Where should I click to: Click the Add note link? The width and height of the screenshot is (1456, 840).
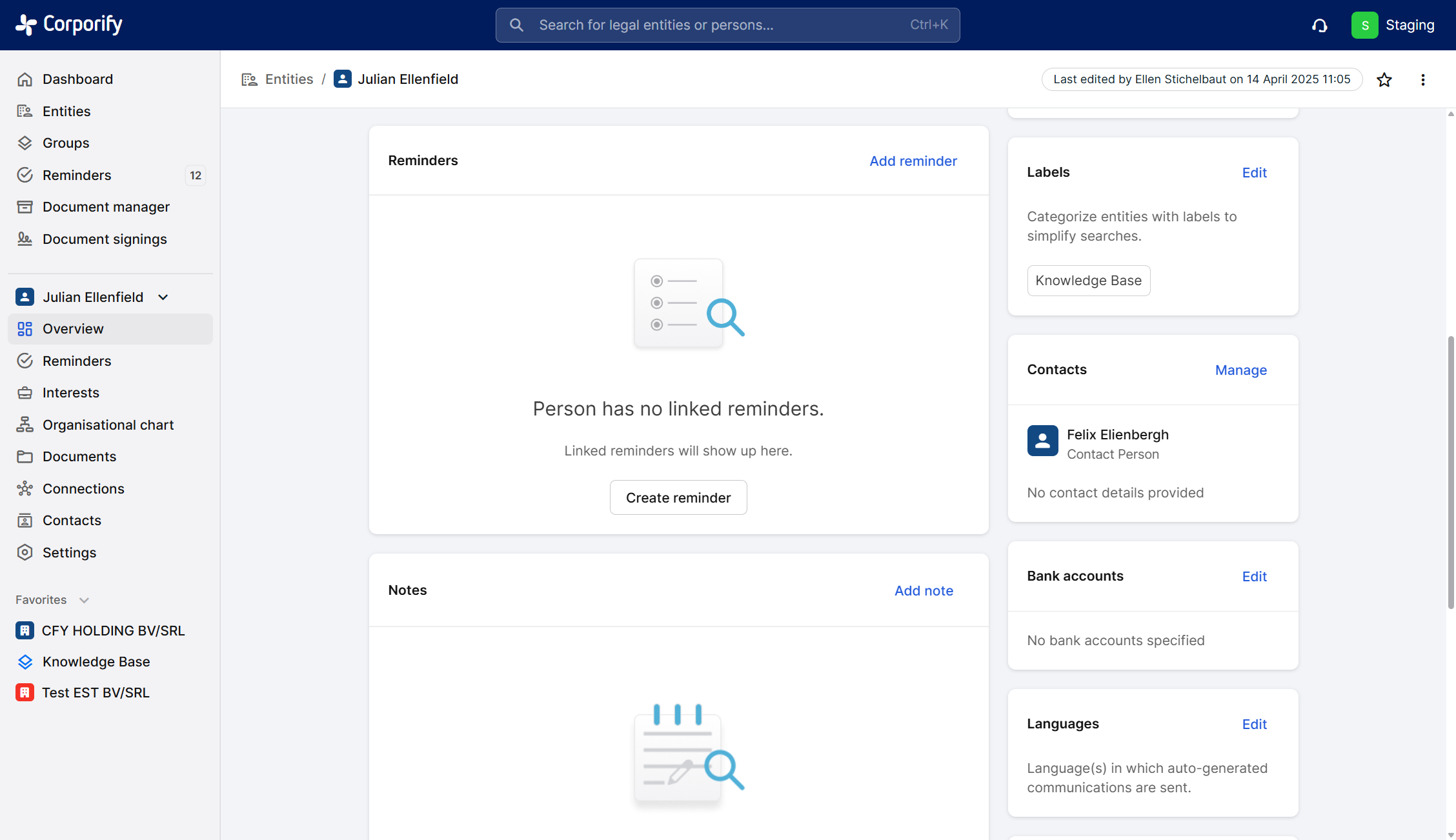pyautogui.click(x=923, y=590)
